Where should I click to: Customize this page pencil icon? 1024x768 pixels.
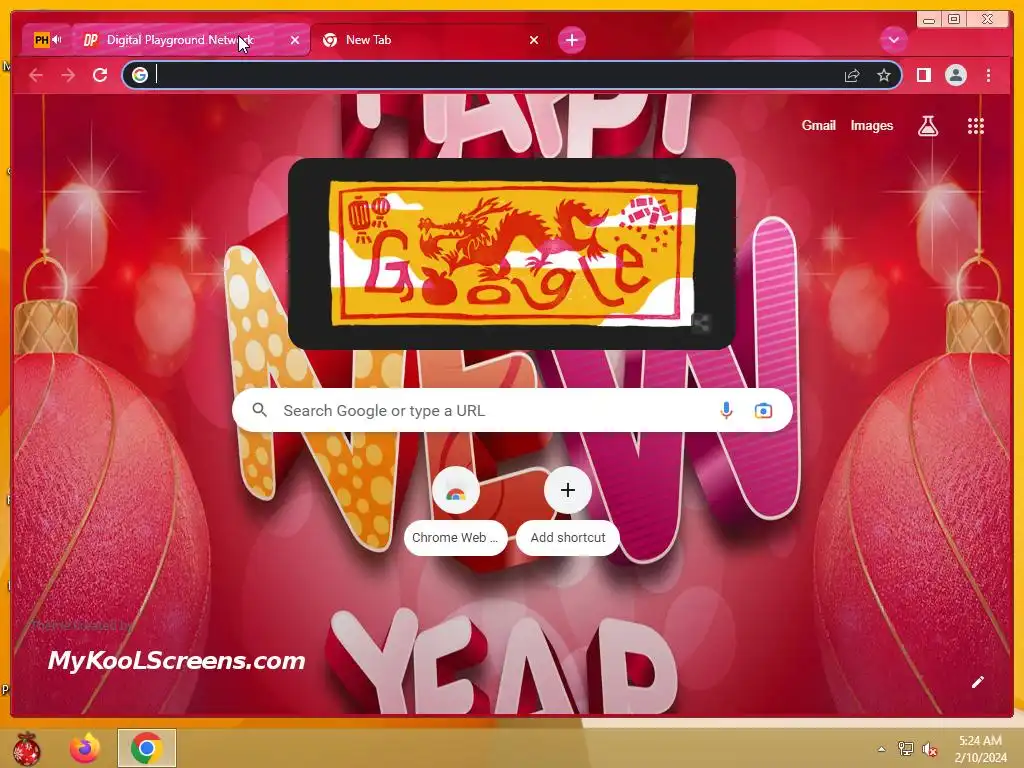pos(977,682)
